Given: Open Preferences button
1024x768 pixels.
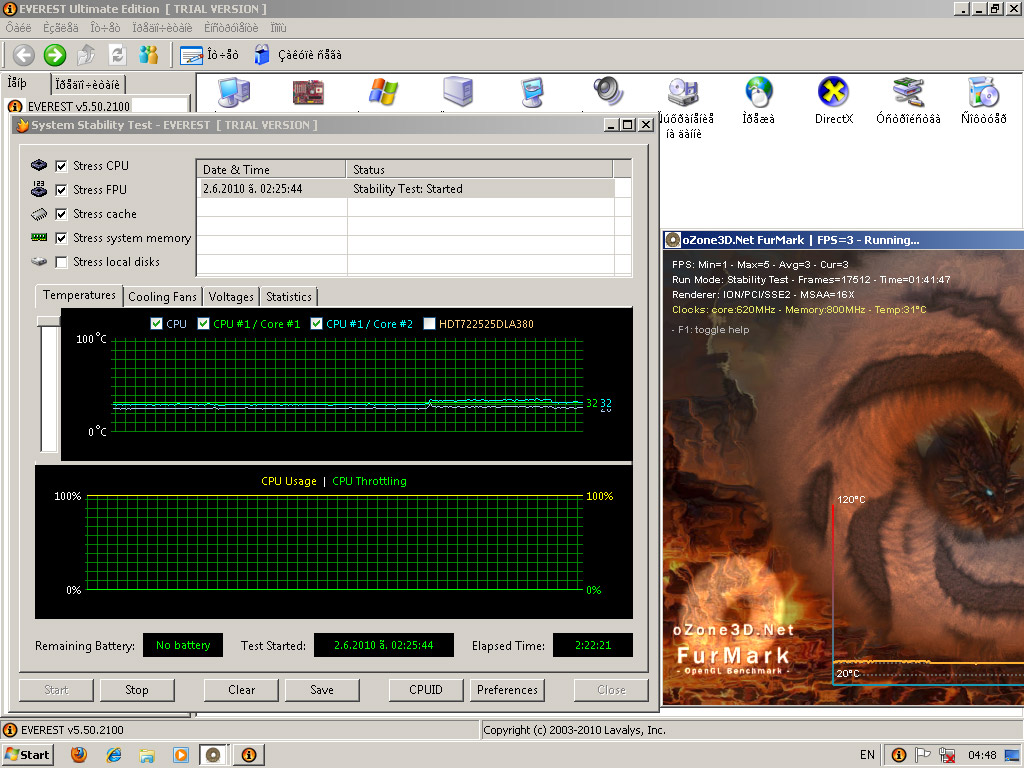Looking at the screenshot, I should [x=507, y=690].
